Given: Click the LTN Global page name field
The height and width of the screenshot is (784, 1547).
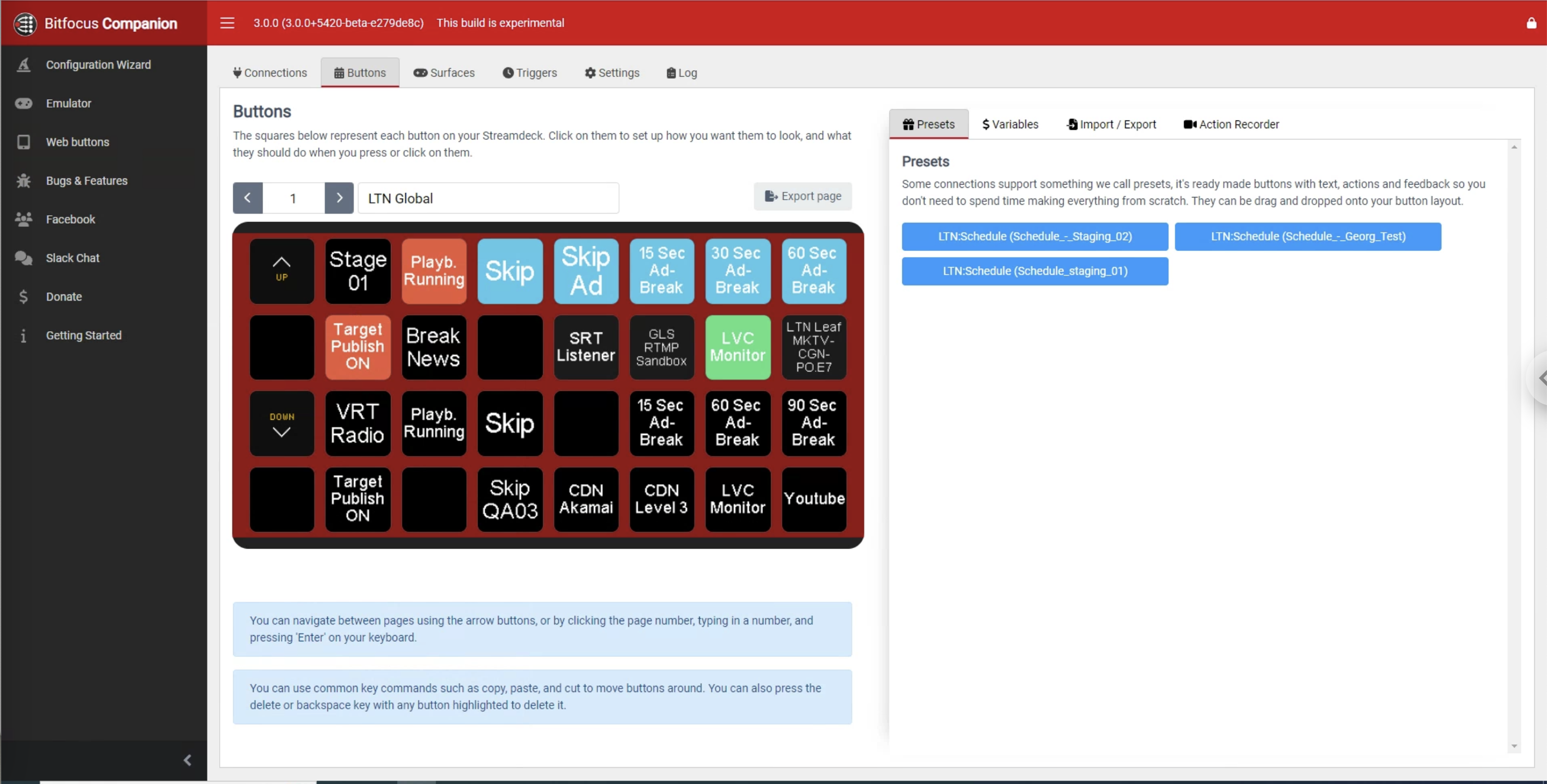Looking at the screenshot, I should tap(488, 197).
